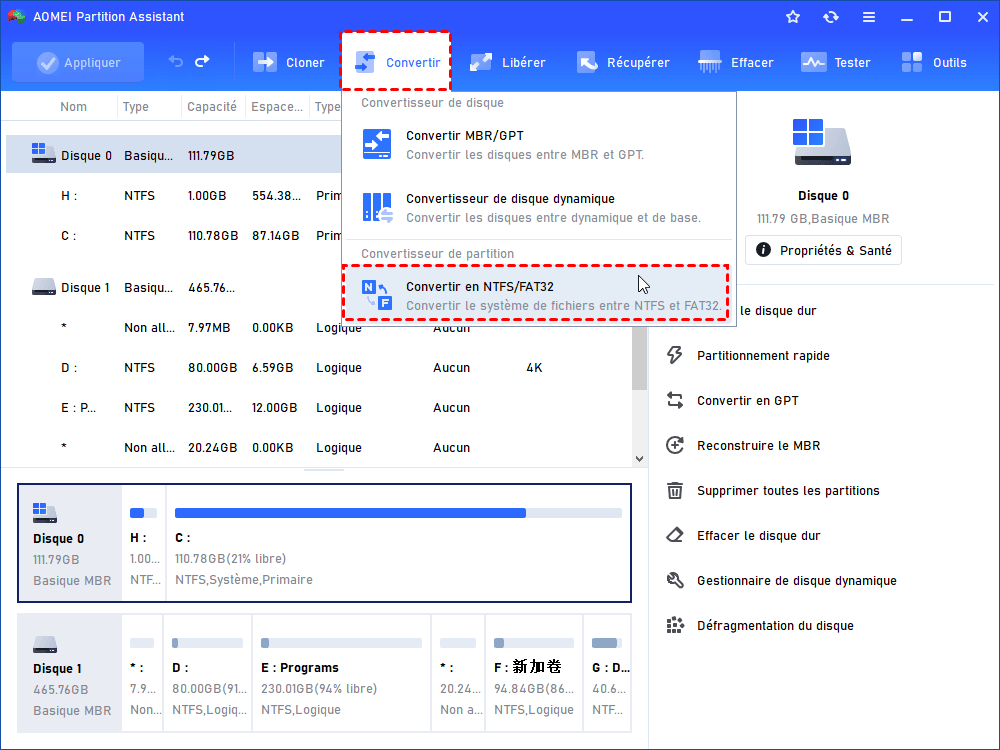
Task: Open the Effacer toolbar item
Action: (736, 62)
